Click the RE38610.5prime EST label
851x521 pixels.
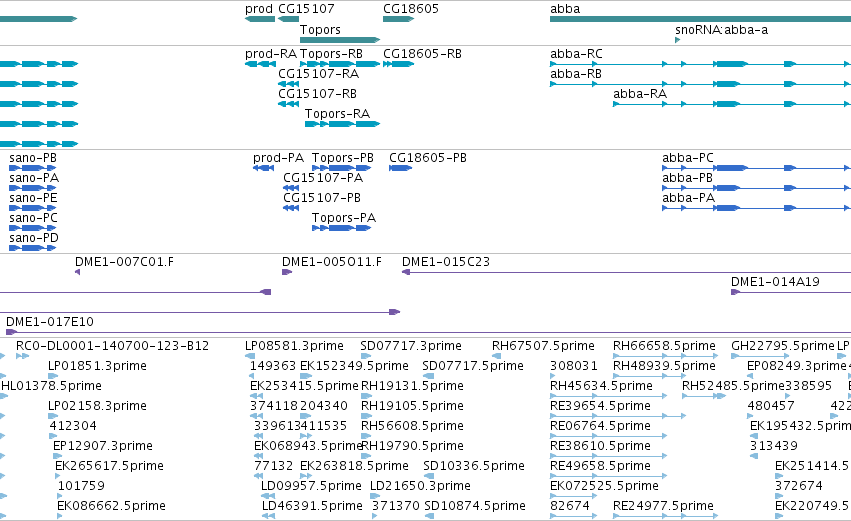pyautogui.click(x=600, y=447)
